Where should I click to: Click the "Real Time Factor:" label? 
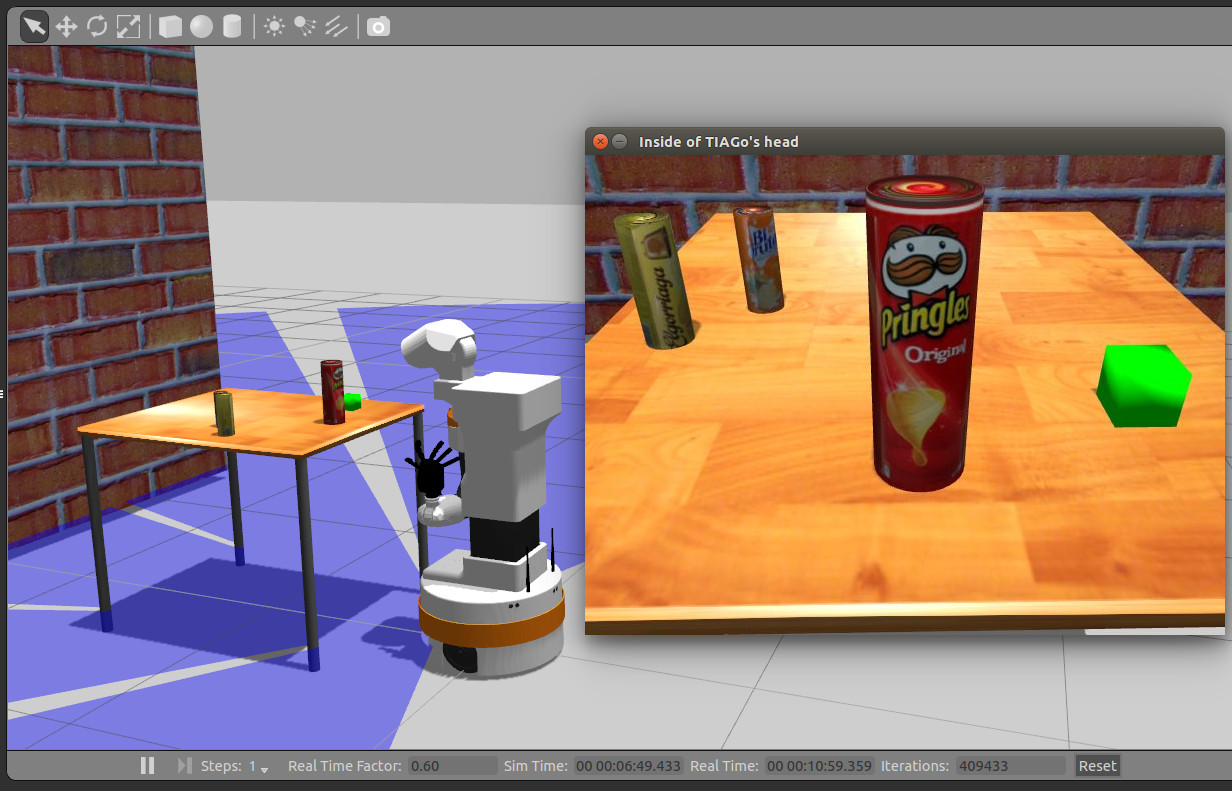pos(345,766)
